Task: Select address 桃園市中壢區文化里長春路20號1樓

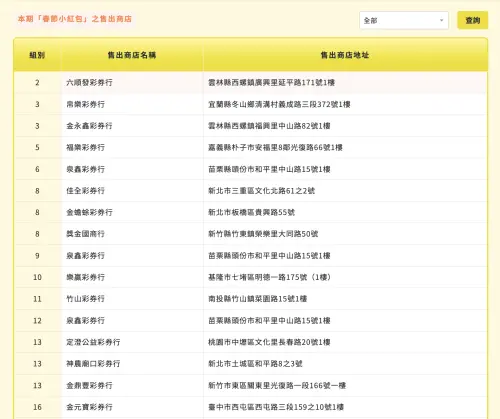Action: pyautogui.click(x=269, y=342)
